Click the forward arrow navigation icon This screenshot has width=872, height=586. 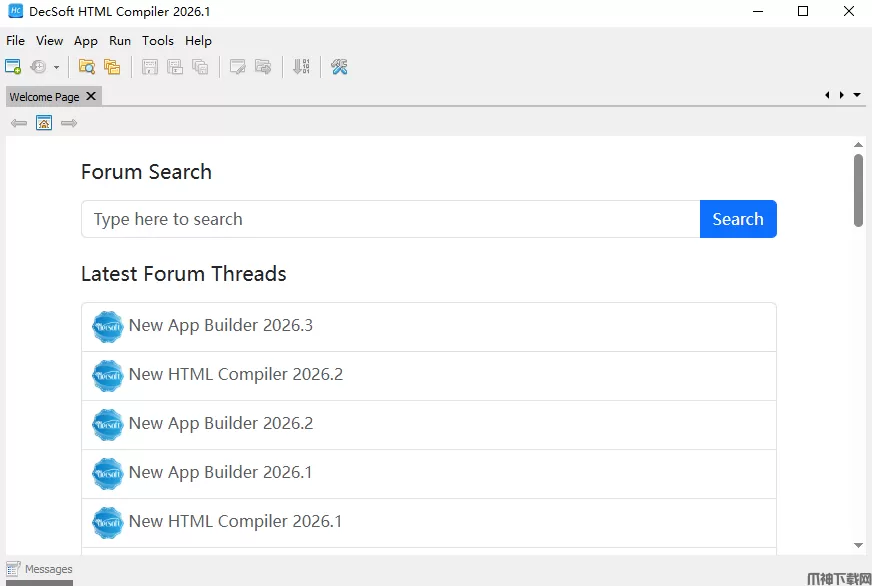pyautogui.click(x=69, y=123)
